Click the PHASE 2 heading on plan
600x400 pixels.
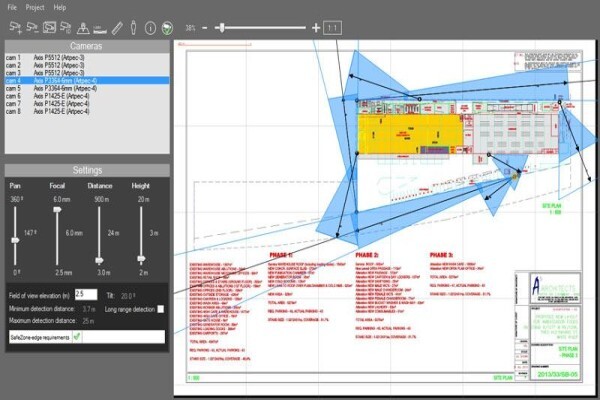(367, 255)
